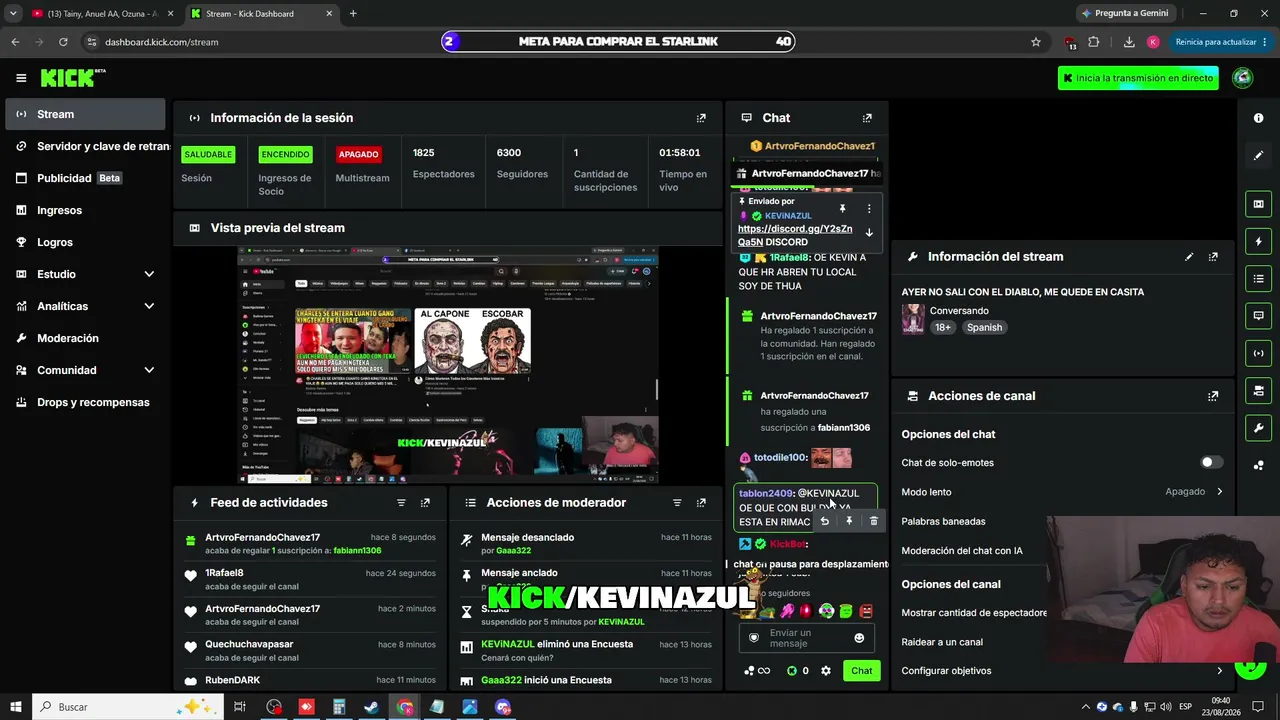Click the lightning bolt icon in the right sidebar
This screenshot has height=720, width=1280.
[x=1258, y=241]
